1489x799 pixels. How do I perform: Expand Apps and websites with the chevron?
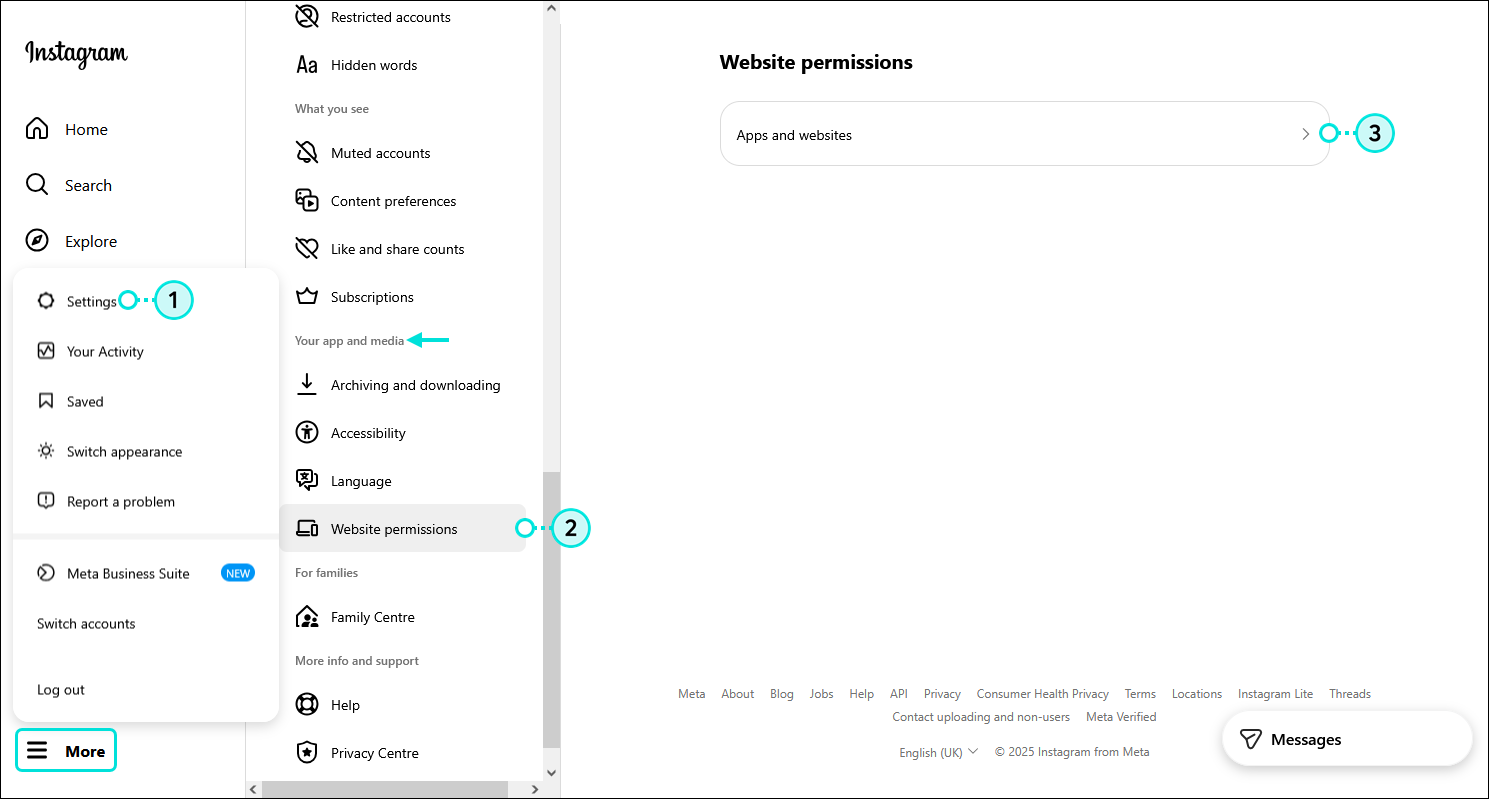coord(1306,132)
